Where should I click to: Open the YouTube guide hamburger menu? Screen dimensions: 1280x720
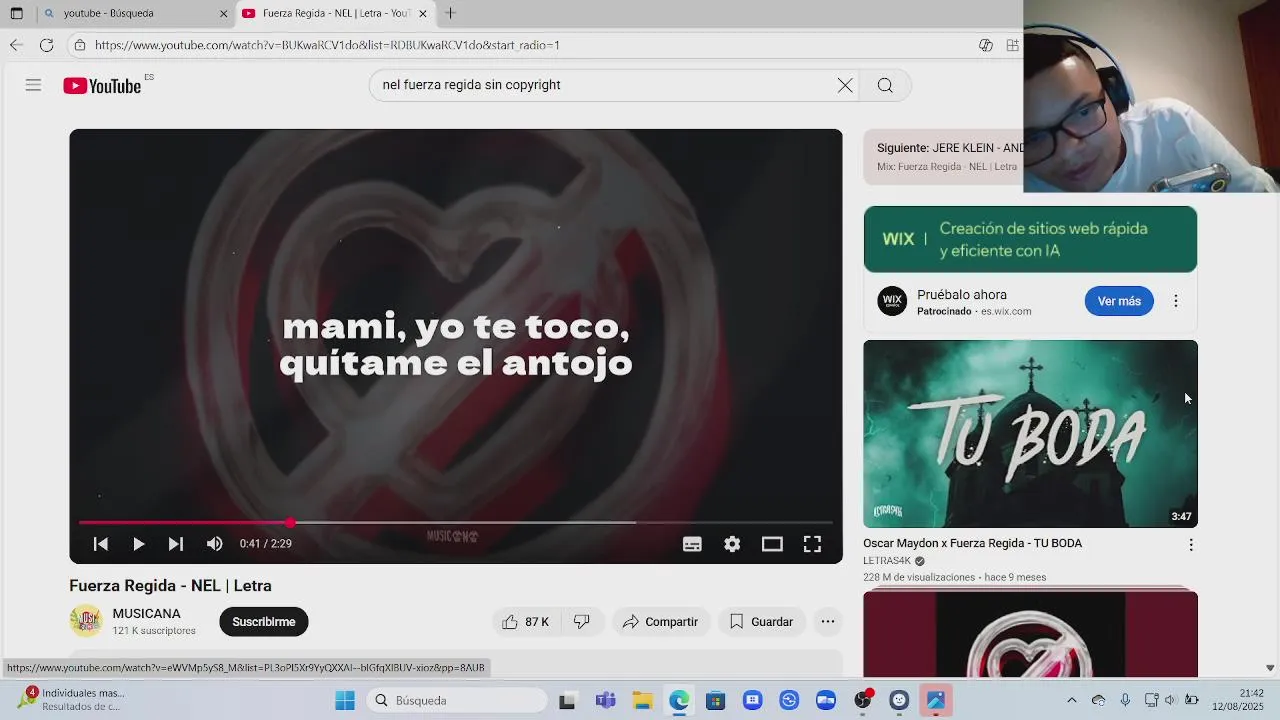tap(33, 85)
